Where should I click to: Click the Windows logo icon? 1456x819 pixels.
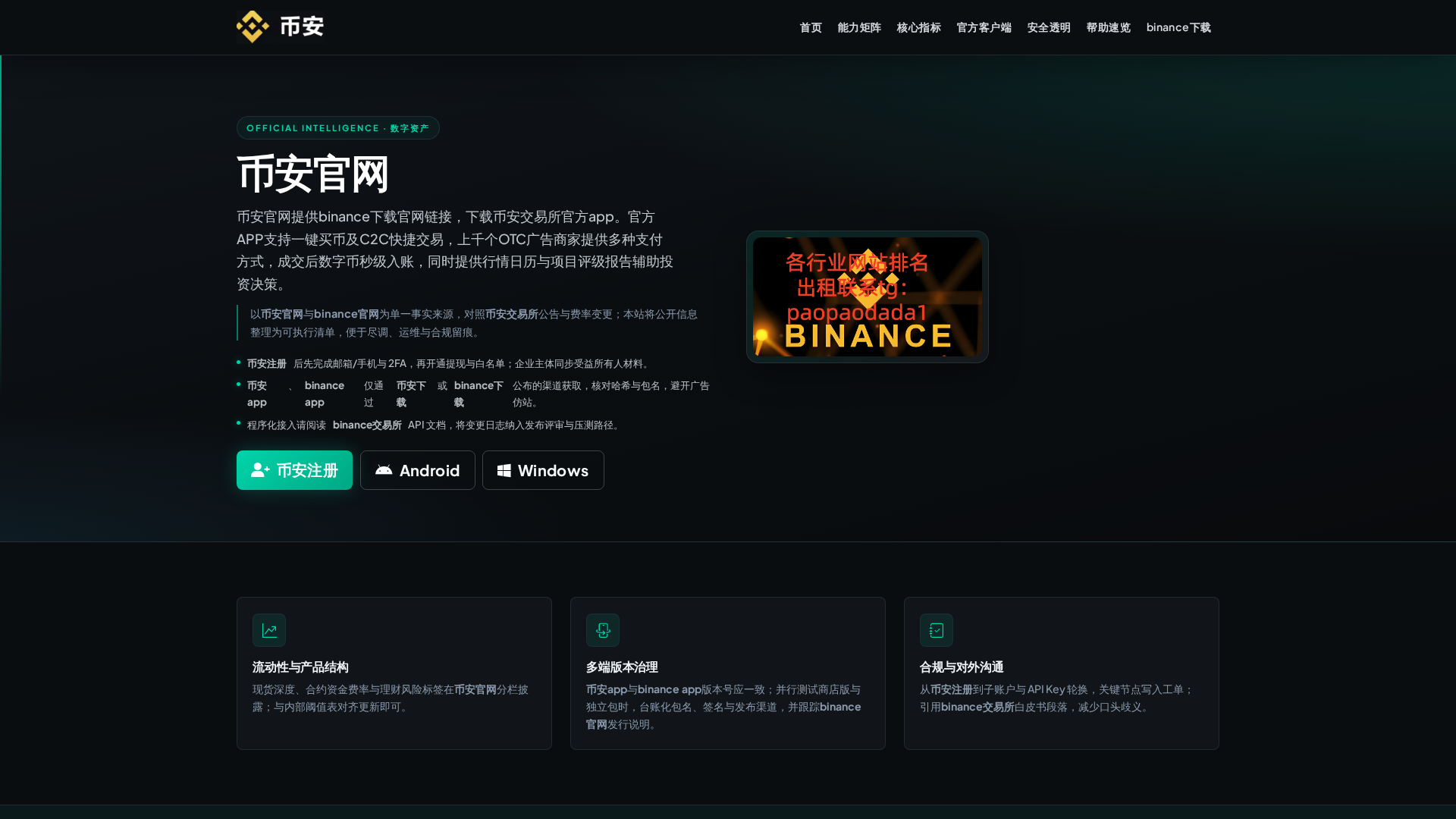[x=504, y=471]
